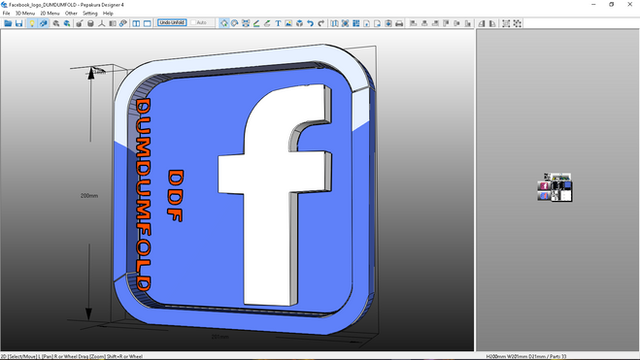Toggle the split-window view layout icon
640x360 pixels.
point(136,23)
